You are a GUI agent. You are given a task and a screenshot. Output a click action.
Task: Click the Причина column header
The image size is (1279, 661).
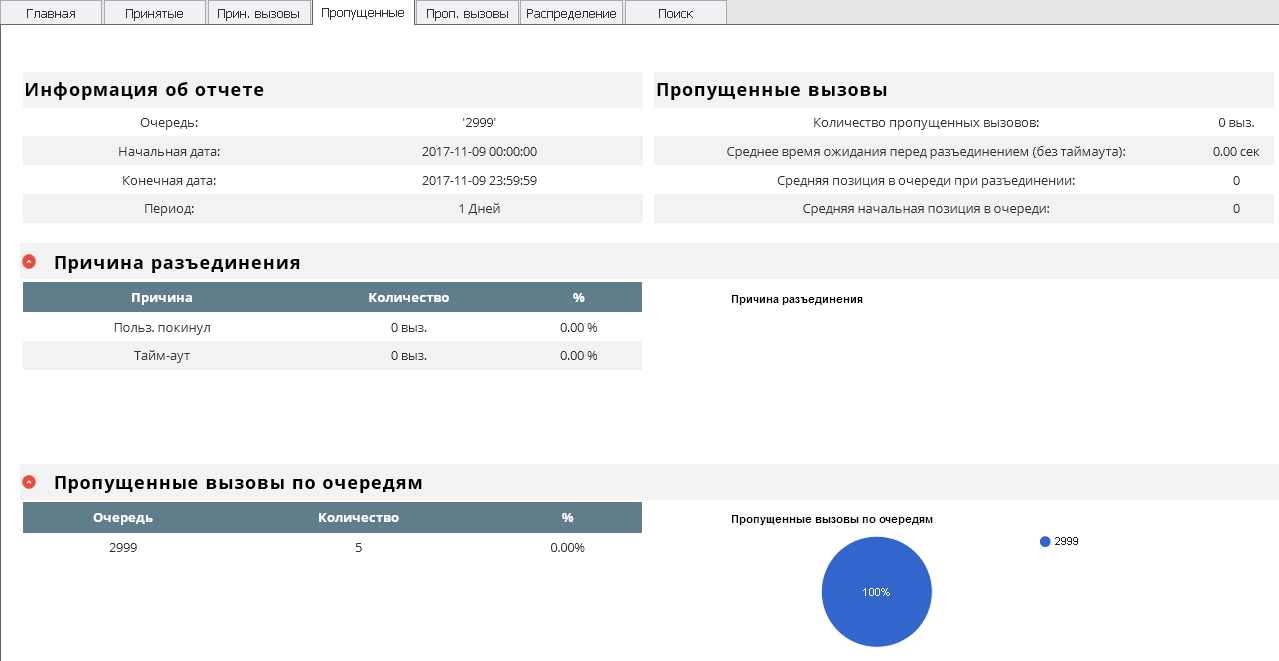pyautogui.click(x=162, y=297)
